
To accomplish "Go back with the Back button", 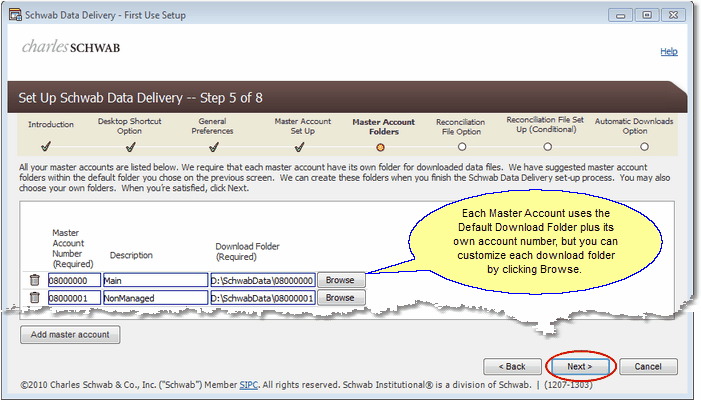I will 512,366.
